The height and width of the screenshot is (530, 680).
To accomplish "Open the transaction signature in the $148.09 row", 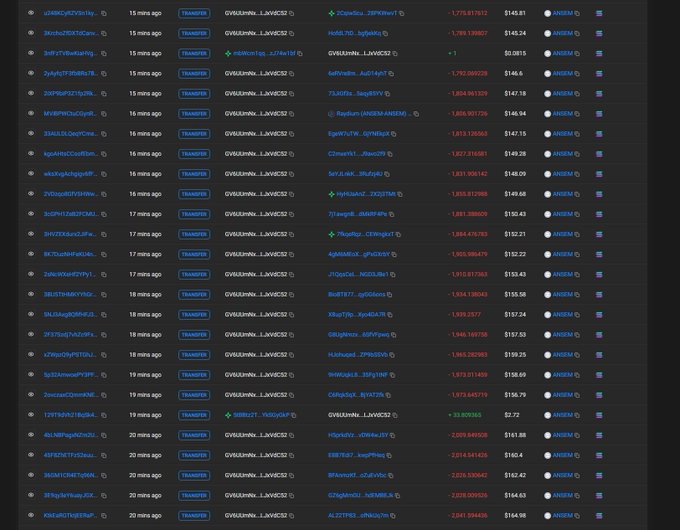I will [x=70, y=174].
